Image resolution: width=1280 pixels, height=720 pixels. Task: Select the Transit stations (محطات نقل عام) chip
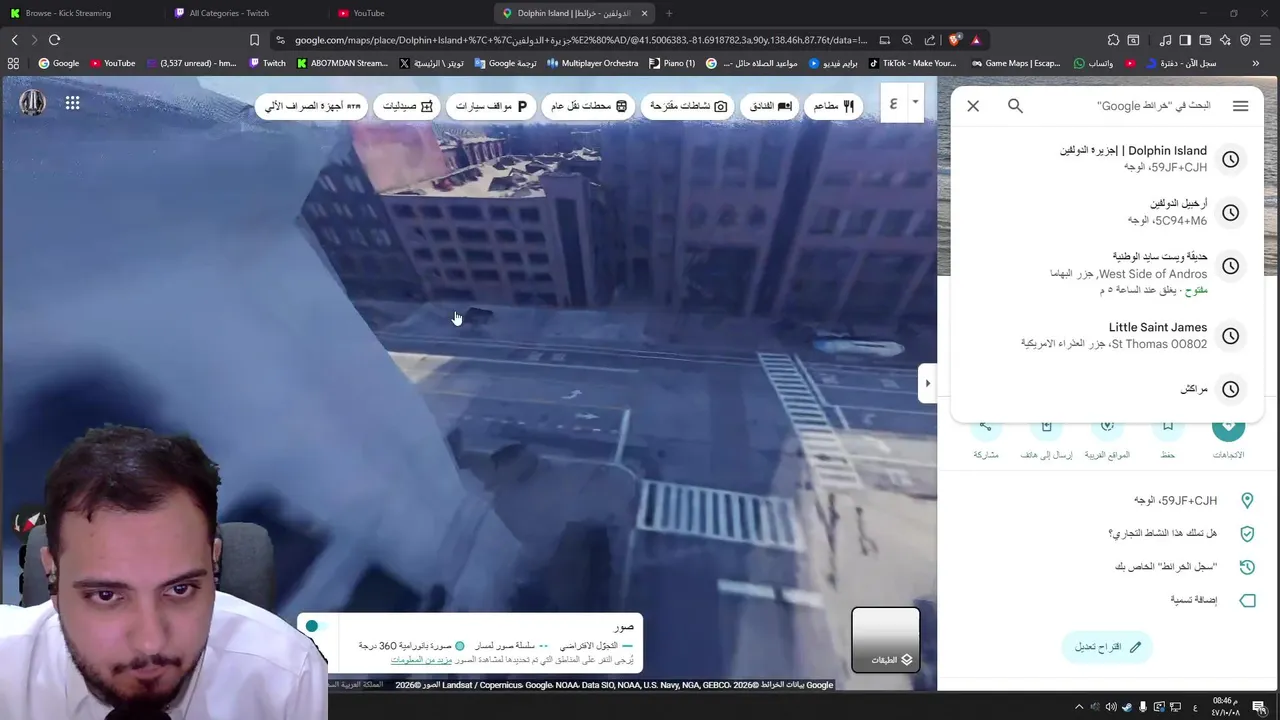[x=589, y=105]
